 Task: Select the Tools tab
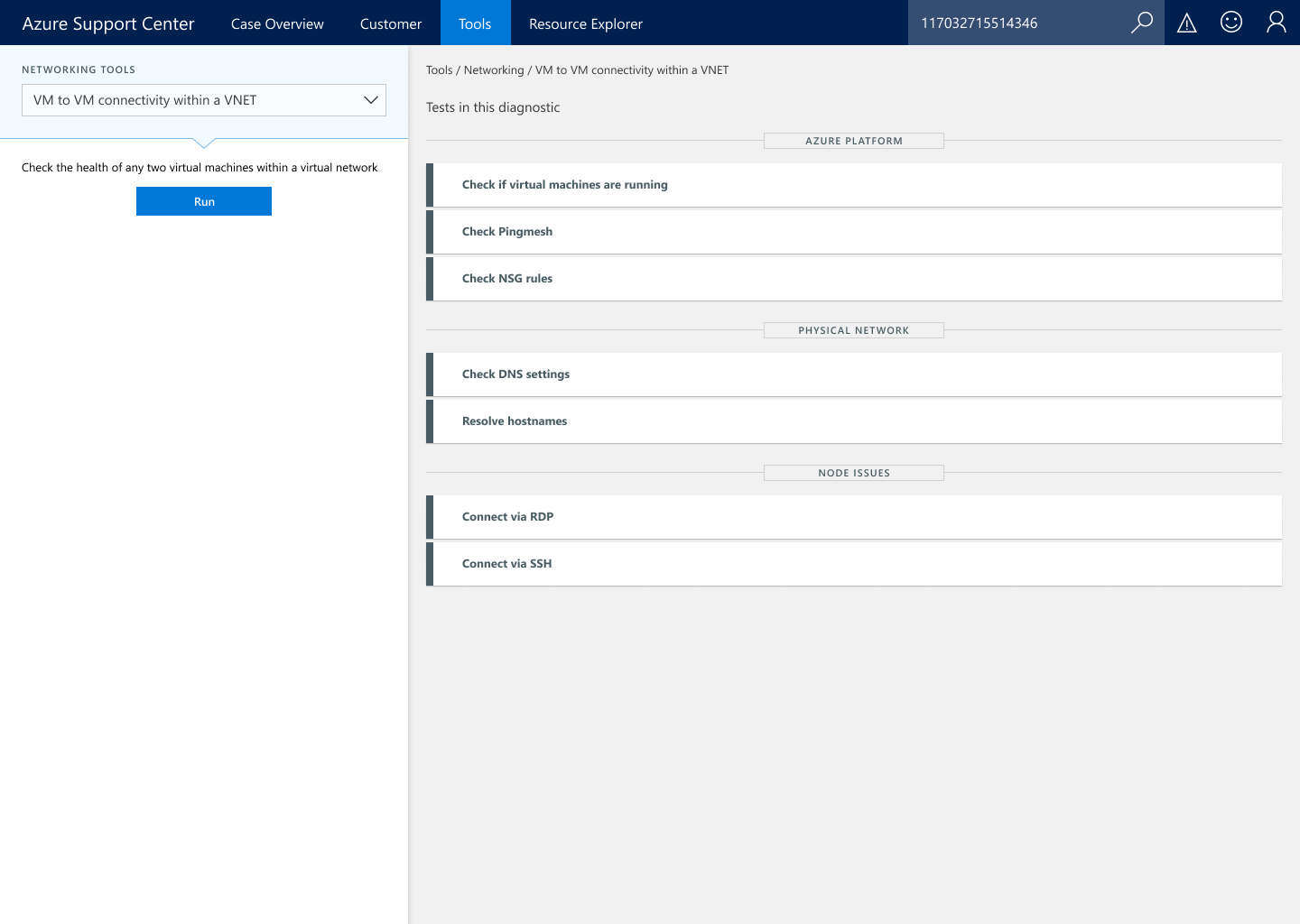click(475, 23)
